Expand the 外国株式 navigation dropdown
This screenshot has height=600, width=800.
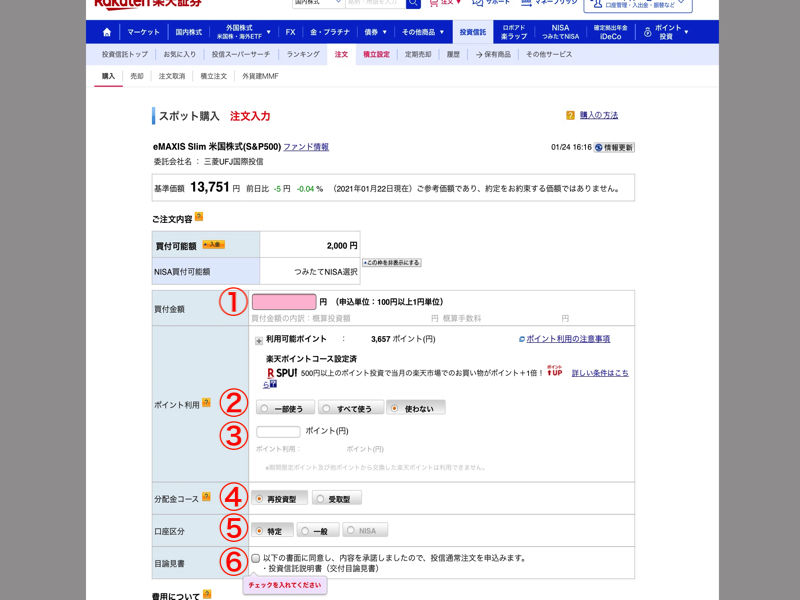click(x=241, y=32)
